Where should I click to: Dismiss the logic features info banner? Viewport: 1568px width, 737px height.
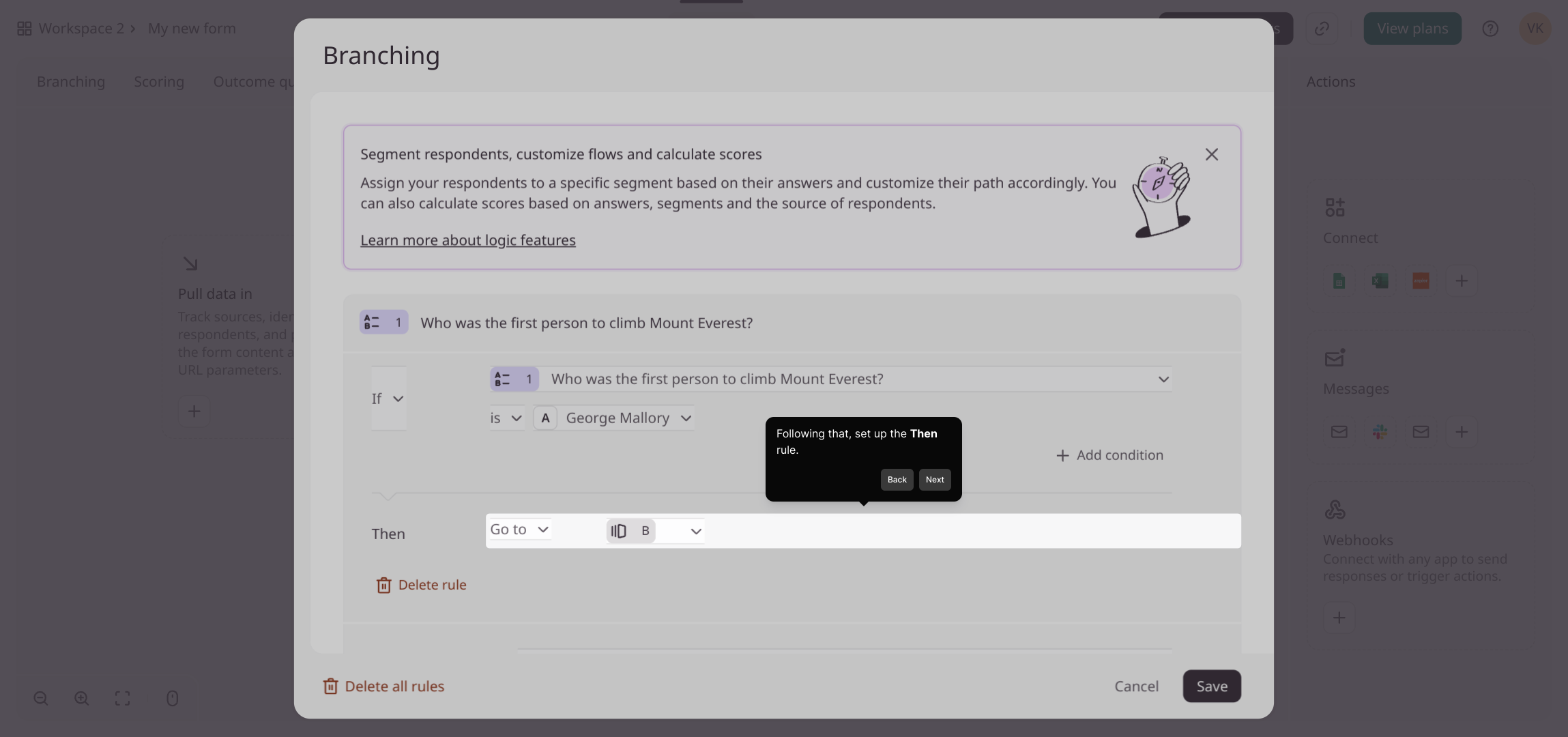point(1211,154)
